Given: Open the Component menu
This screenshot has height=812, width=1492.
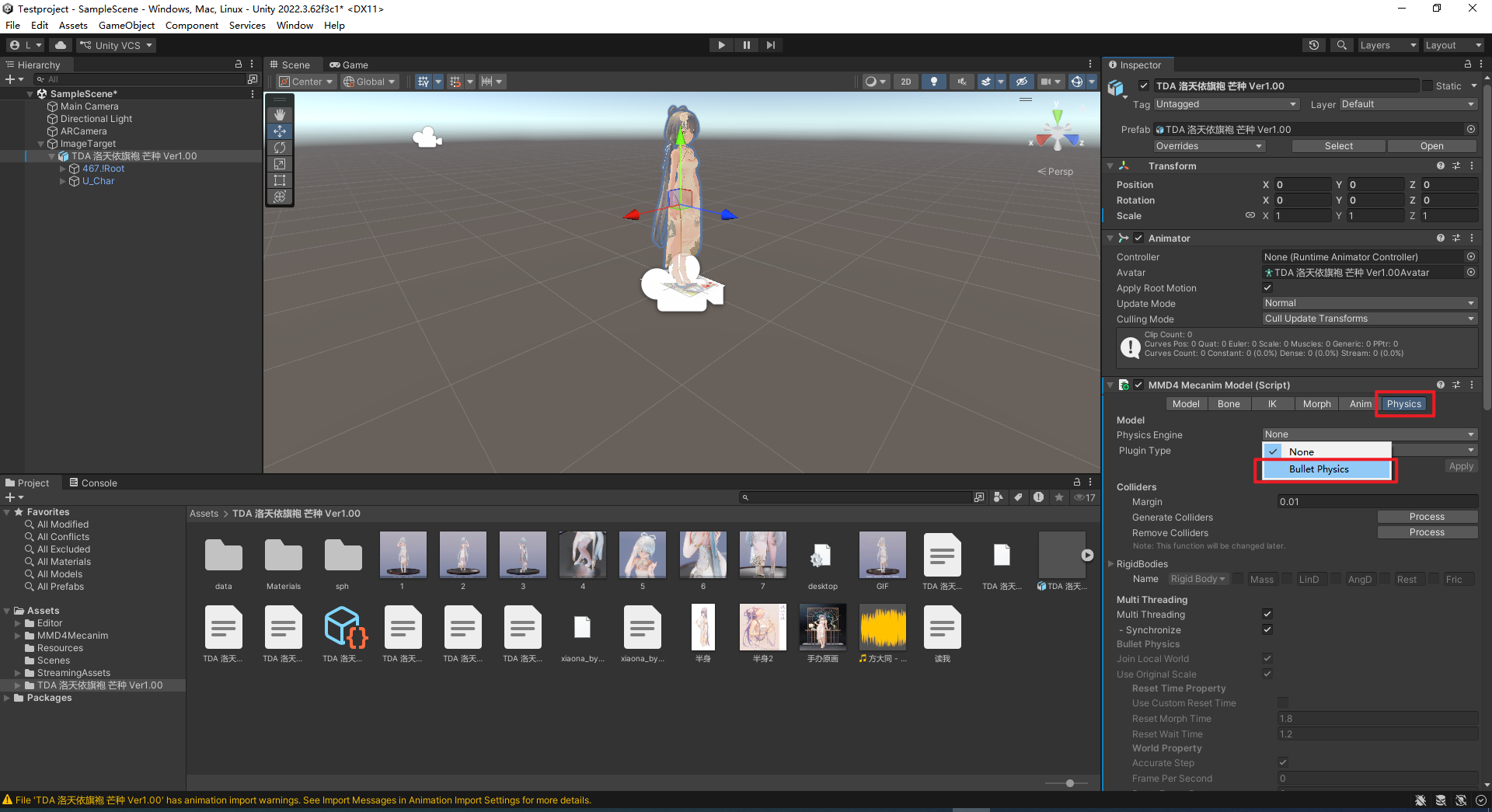Looking at the screenshot, I should point(192,26).
